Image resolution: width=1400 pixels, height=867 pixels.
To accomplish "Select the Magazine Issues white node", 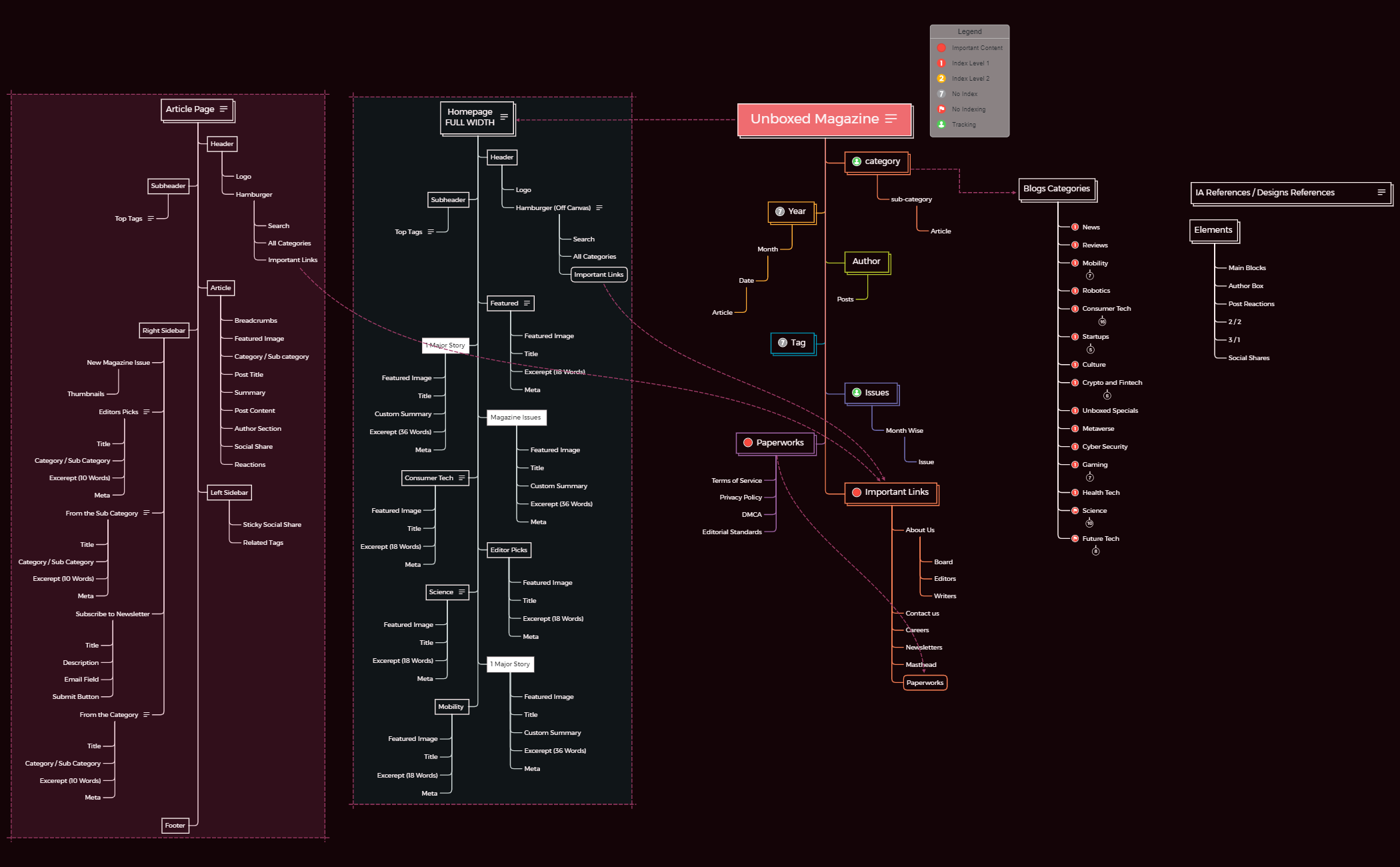I will tap(515, 417).
